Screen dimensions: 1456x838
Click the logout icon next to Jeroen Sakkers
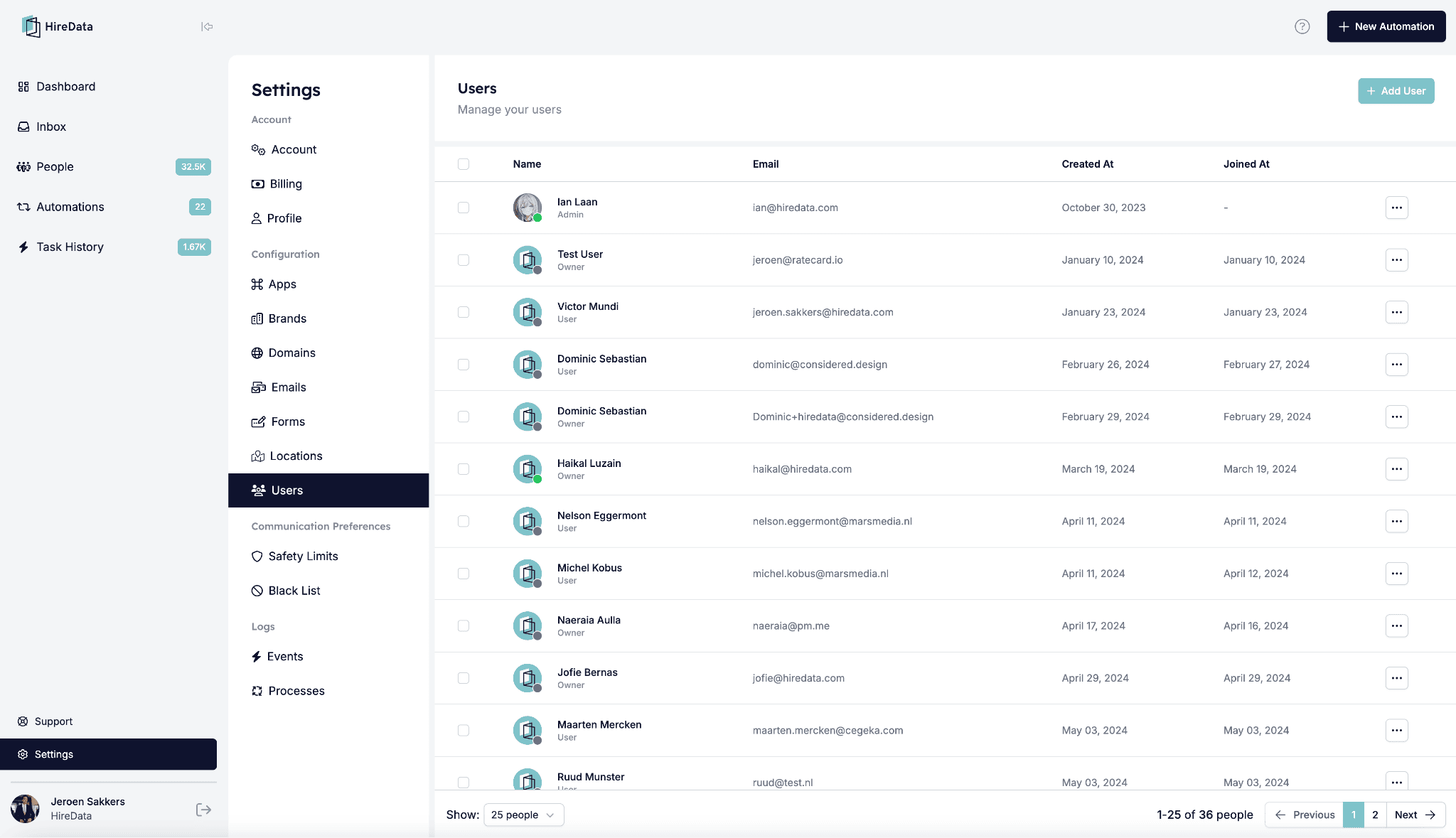(x=203, y=810)
